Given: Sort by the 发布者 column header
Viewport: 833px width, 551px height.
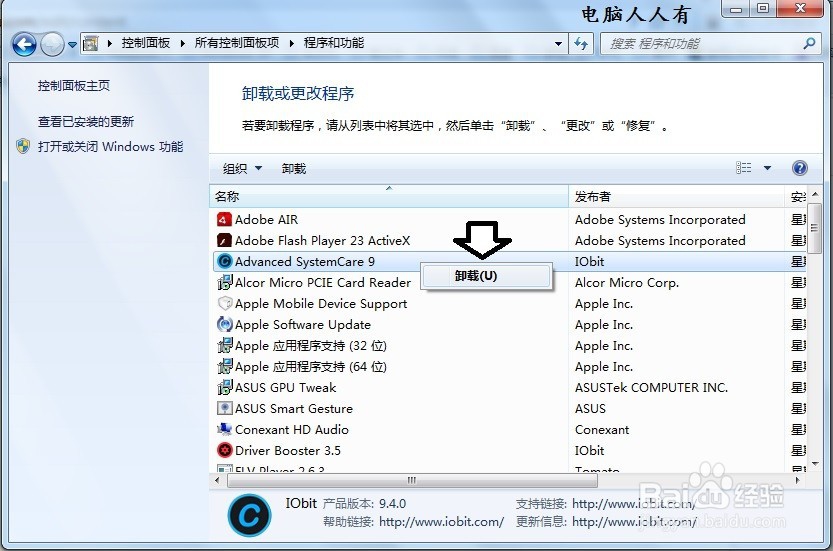Looking at the screenshot, I should (676, 197).
